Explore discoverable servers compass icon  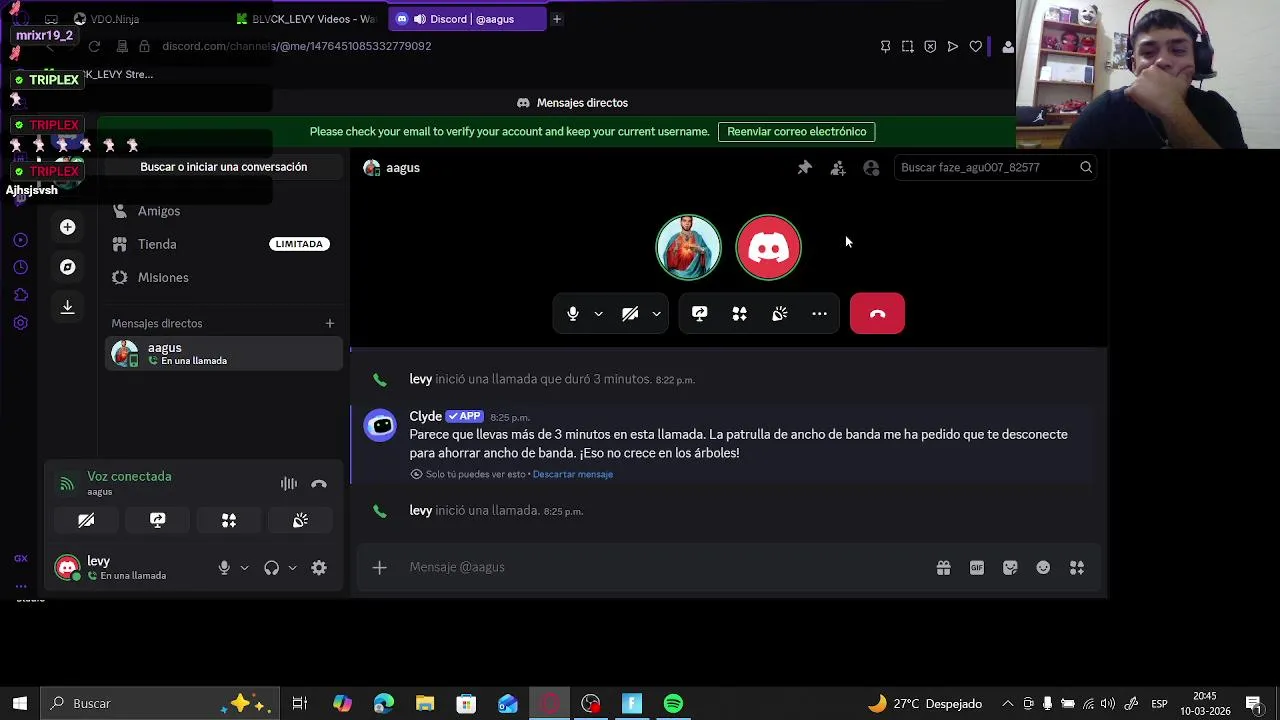[67, 267]
